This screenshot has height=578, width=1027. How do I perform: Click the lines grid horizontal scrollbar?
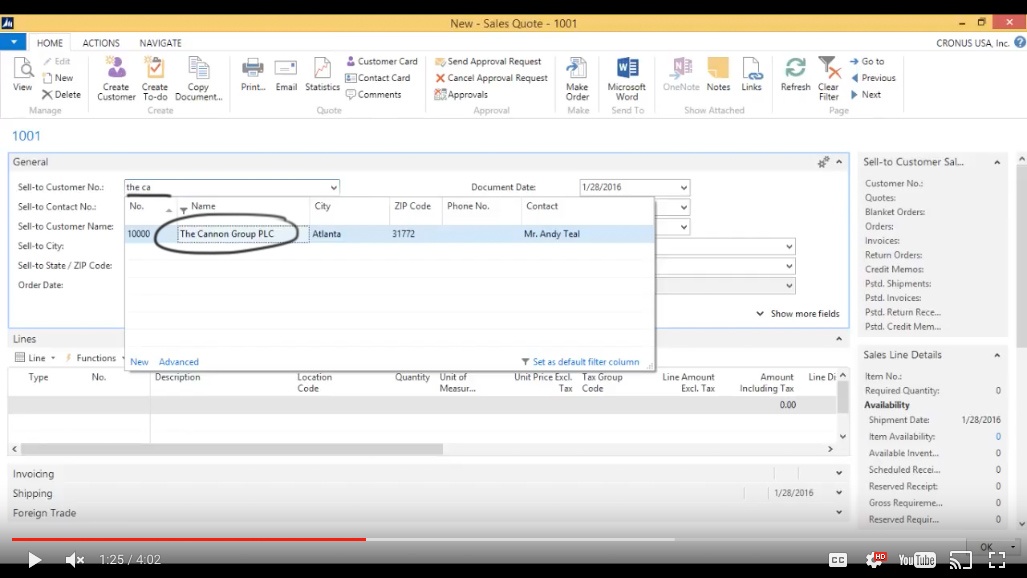click(x=232, y=449)
